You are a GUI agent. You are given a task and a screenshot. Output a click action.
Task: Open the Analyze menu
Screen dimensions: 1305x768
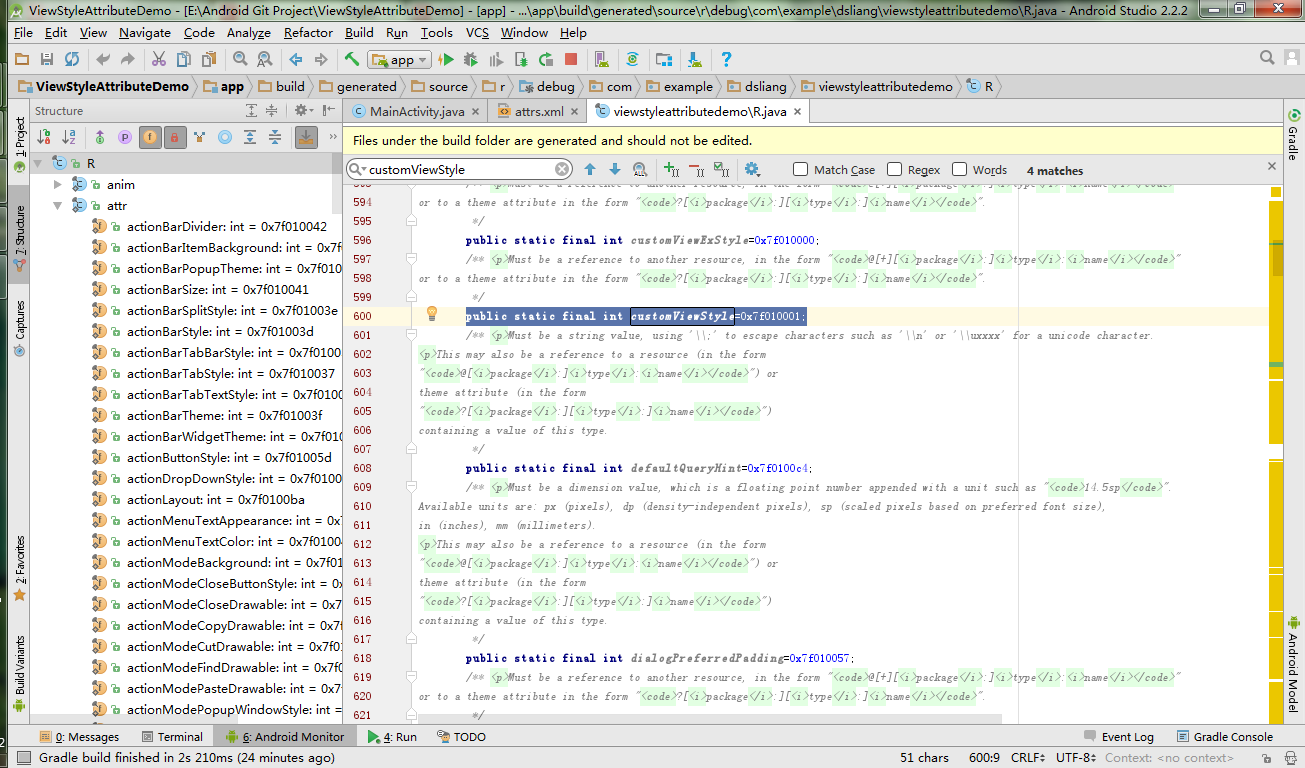[x=249, y=32]
